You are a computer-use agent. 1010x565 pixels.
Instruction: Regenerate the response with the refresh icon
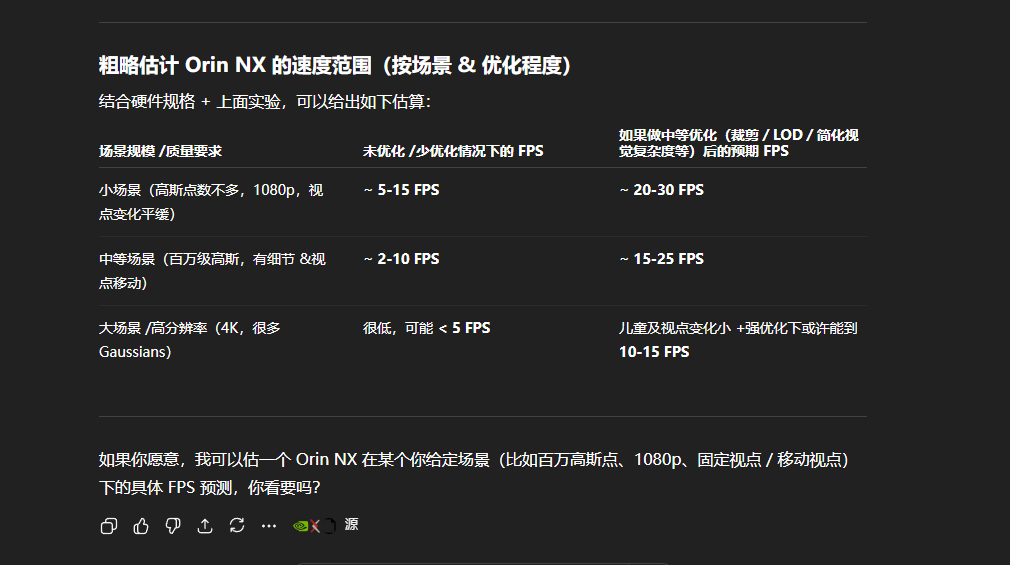pyautogui.click(x=237, y=526)
